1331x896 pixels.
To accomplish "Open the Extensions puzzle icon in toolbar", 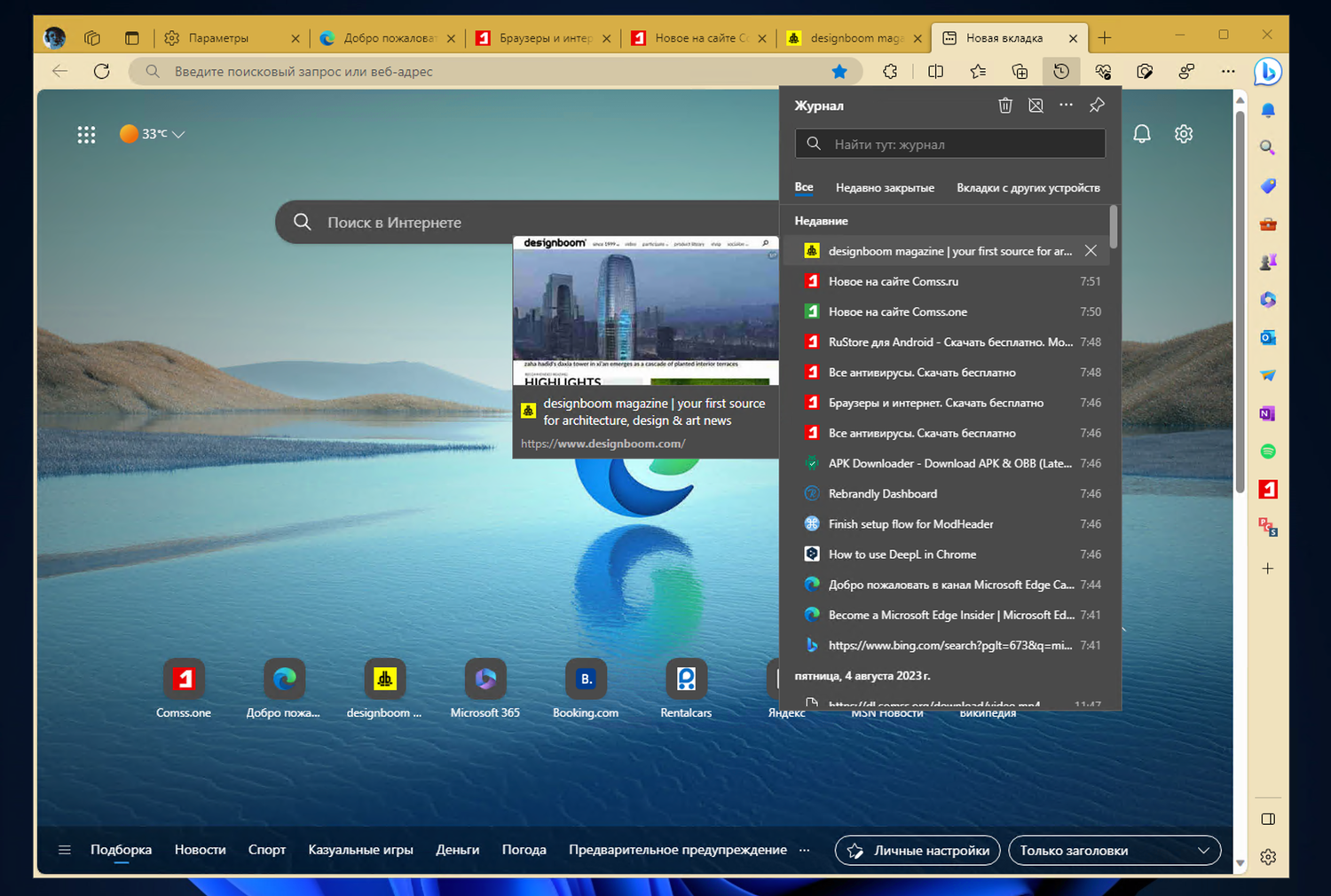I will [x=890, y=72].
